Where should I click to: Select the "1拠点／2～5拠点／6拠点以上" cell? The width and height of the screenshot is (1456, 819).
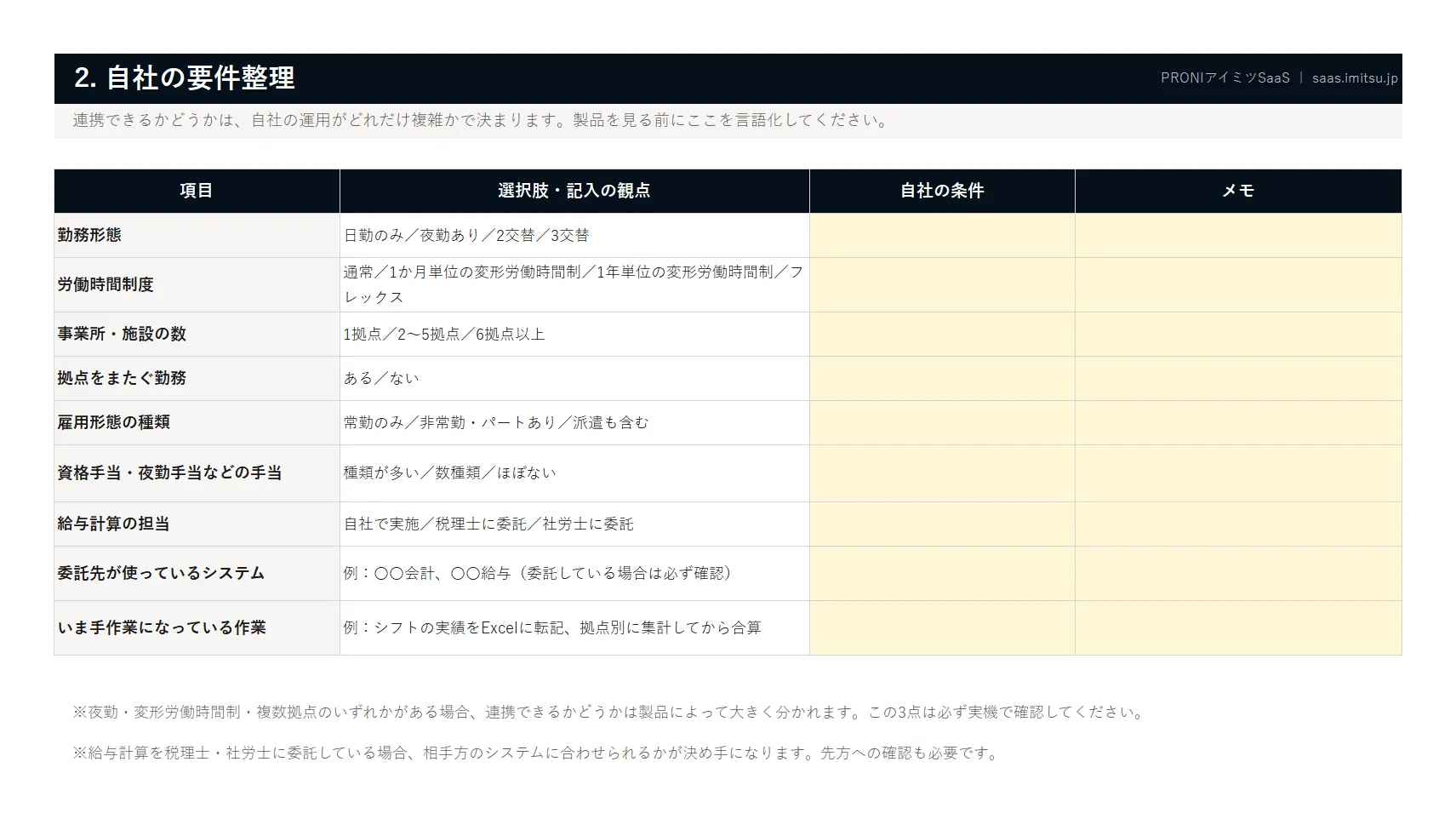[574, 334]
